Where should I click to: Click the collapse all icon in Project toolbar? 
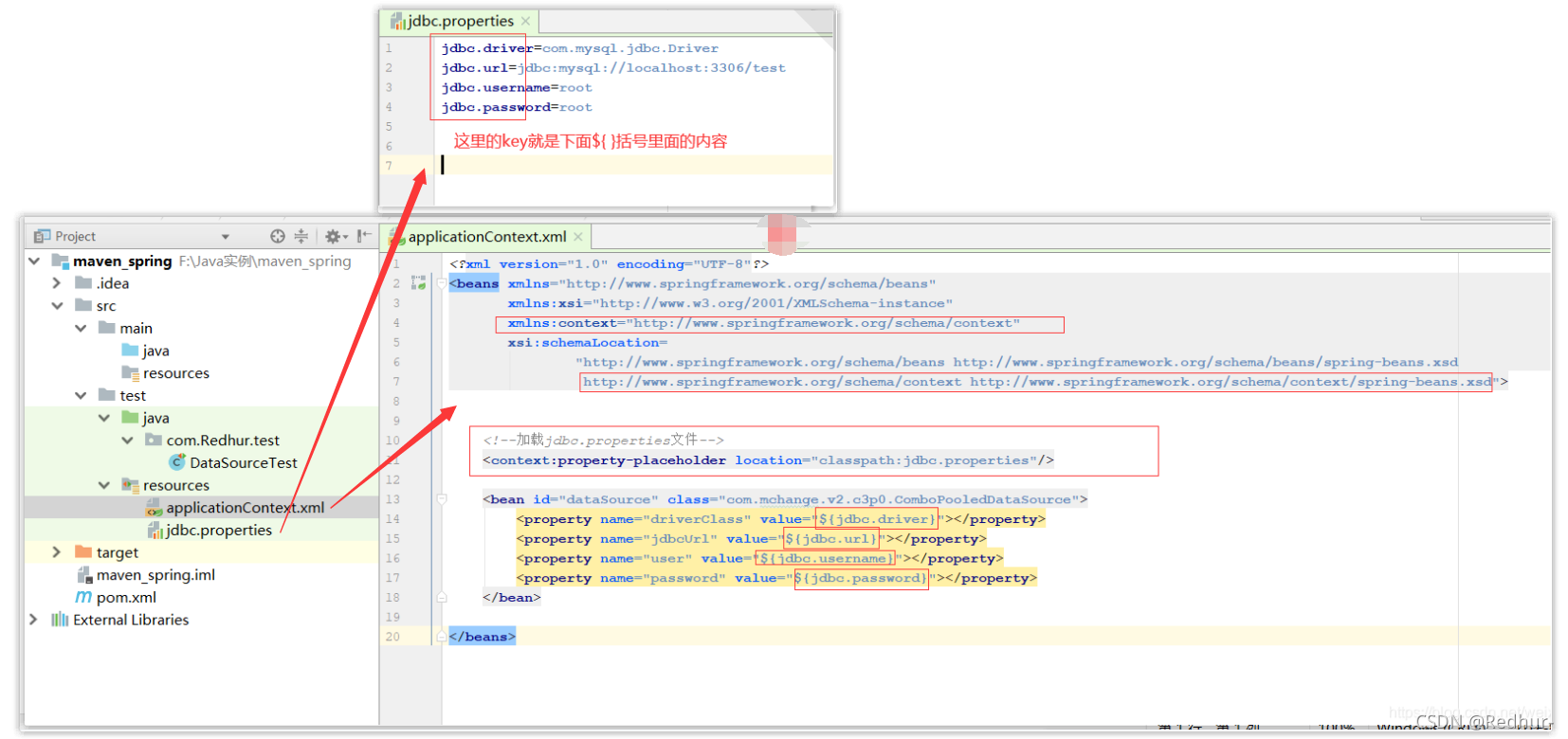(301, 236)
